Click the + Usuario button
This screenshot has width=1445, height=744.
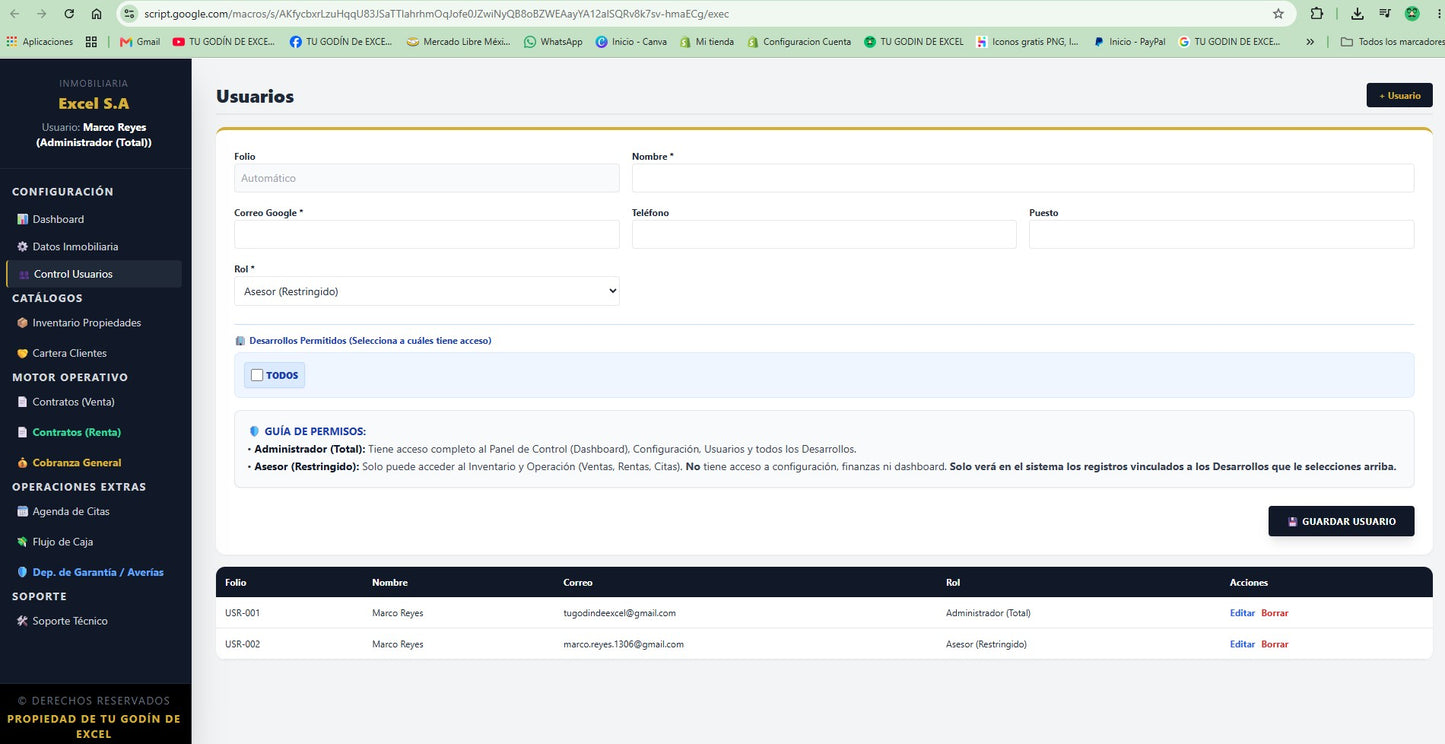(1399, 95)
